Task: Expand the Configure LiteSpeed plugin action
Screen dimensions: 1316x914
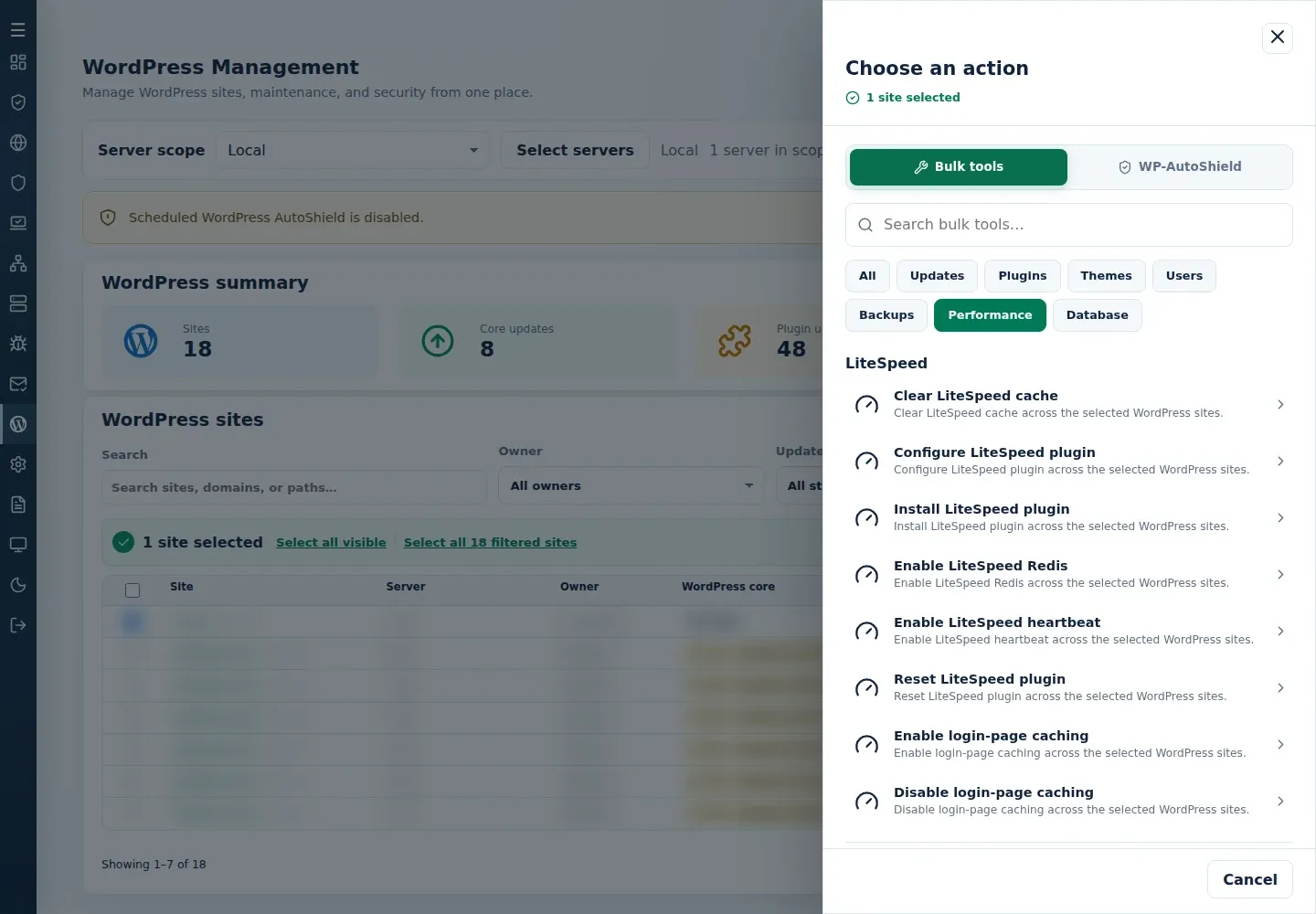Action: click(1069, 461)
